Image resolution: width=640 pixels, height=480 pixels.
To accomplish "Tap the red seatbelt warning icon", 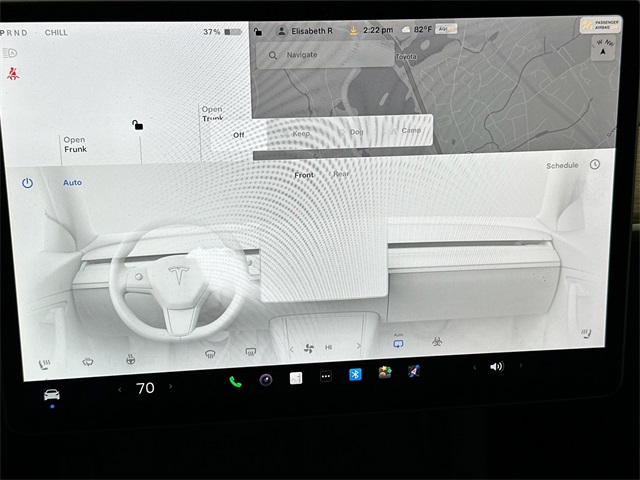I will tap(13, 73).
